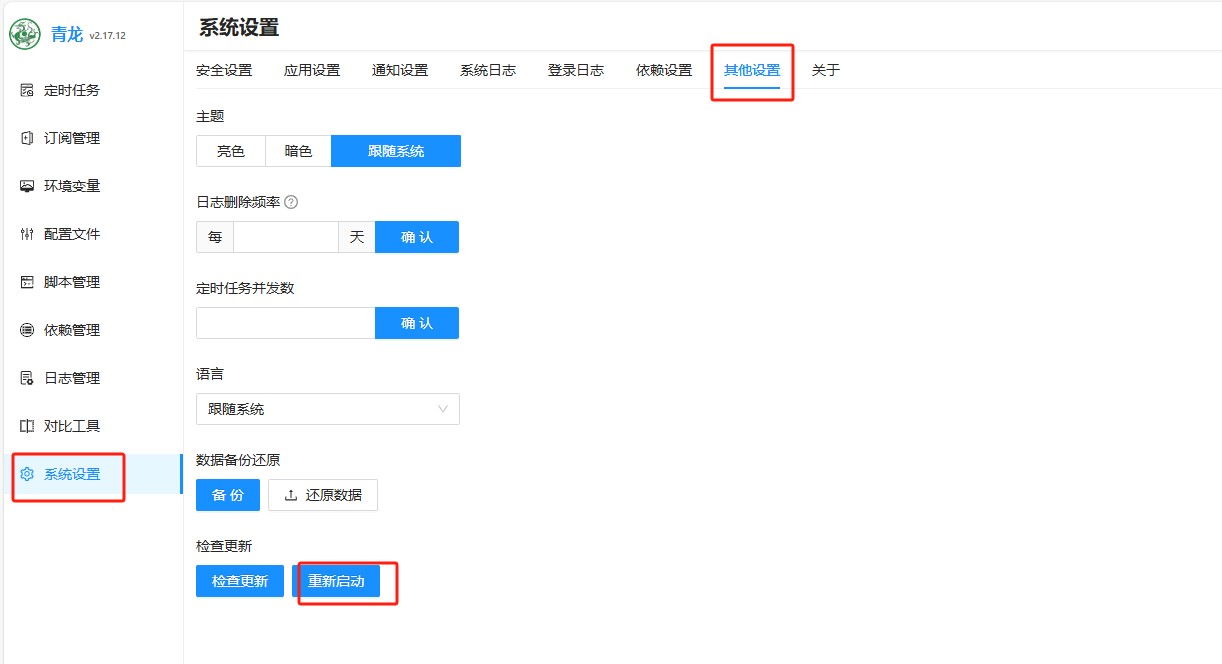This screenshot has width=1222, height=664.
Task: Switch to the 登录日志 tab
Action: [576, 70]
